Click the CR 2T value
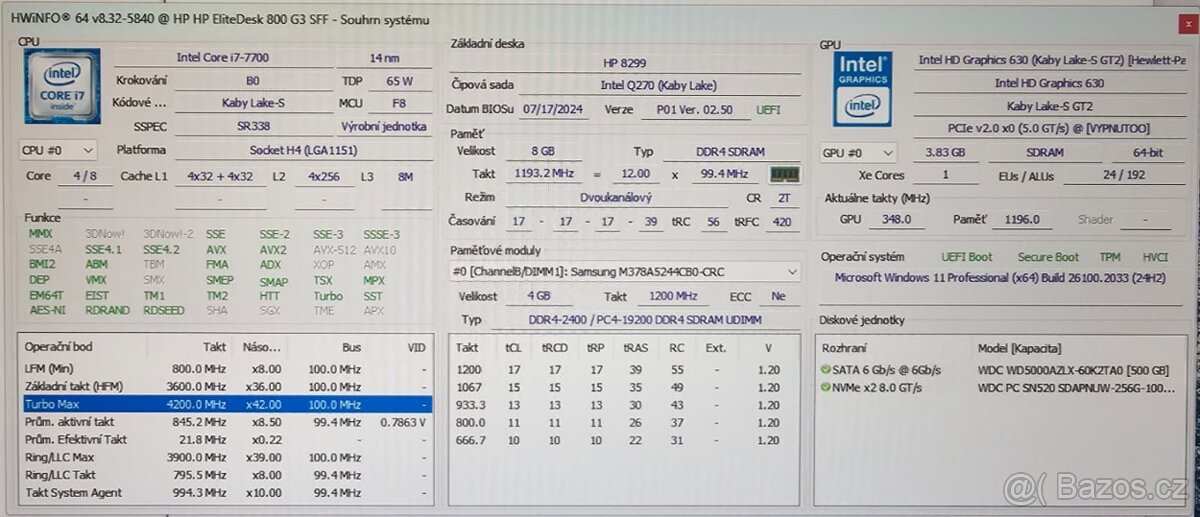This screenshot has width=1200, height=517. click(x=783, y=199)
